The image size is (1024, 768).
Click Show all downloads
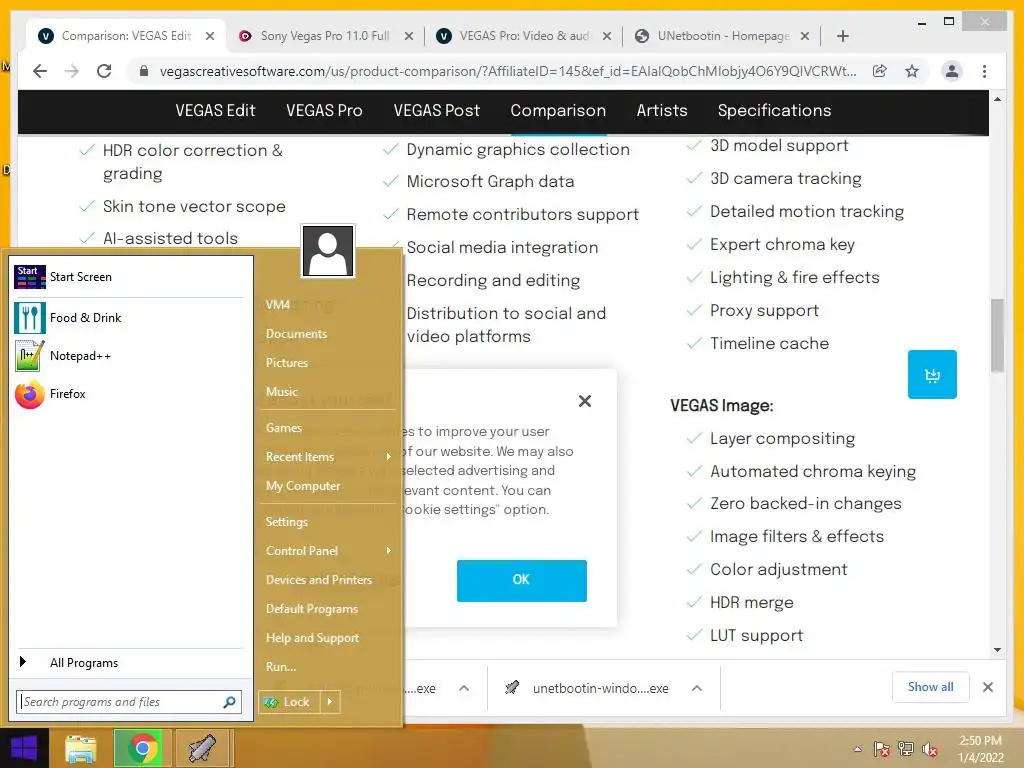tap(930, 687)
